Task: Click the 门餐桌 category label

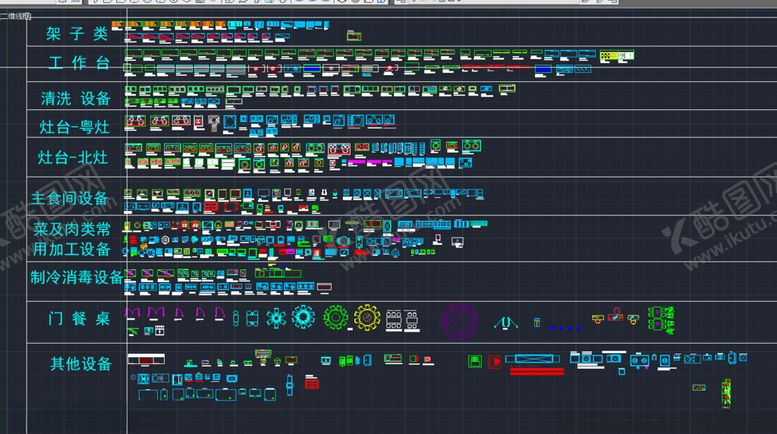Action: 78,319
